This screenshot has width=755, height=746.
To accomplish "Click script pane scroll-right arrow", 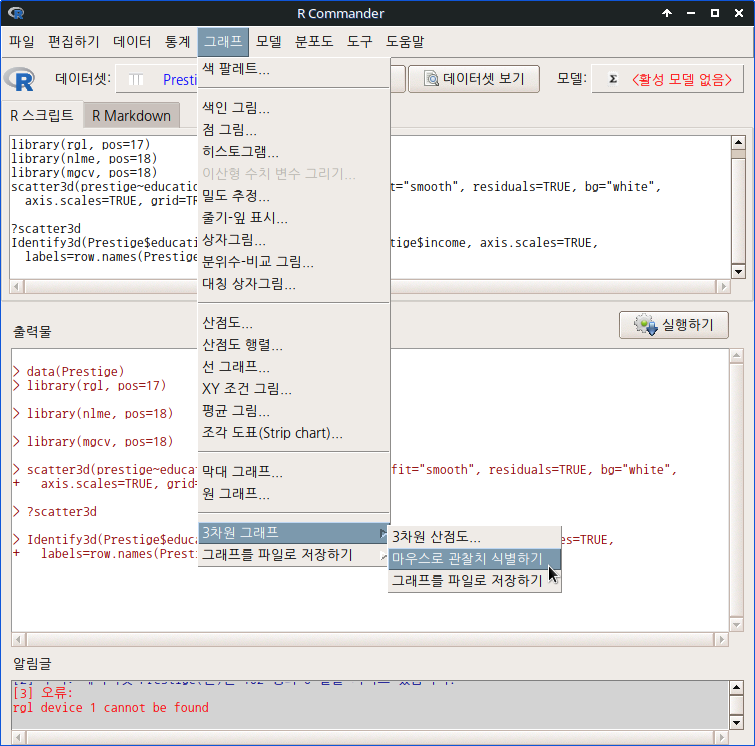I will (x=723, y=287).
